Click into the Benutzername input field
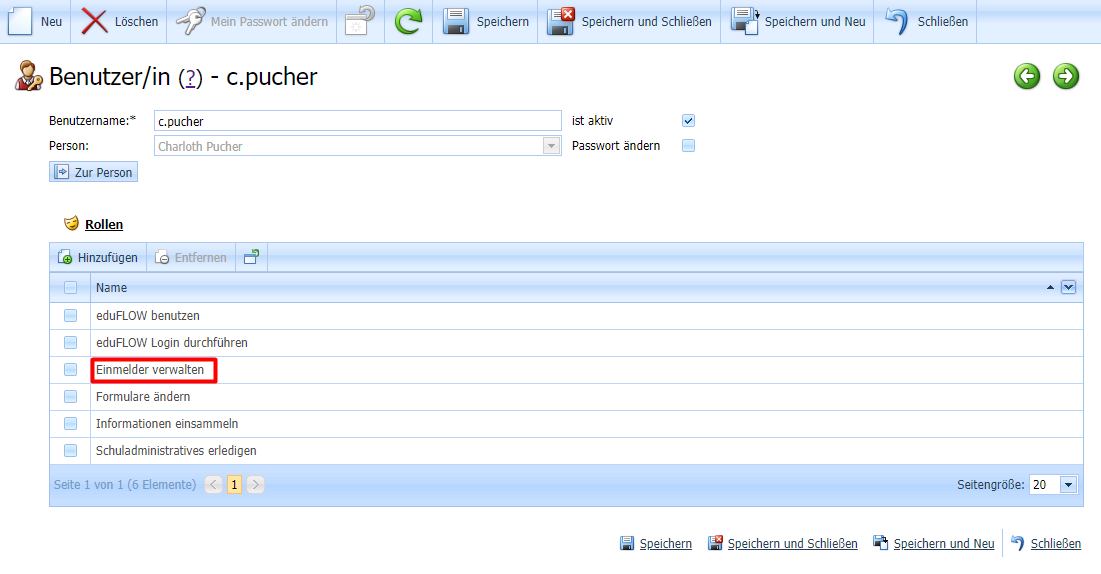The image size is (1101, 574). pyautogui.click(x=357, y=121)
